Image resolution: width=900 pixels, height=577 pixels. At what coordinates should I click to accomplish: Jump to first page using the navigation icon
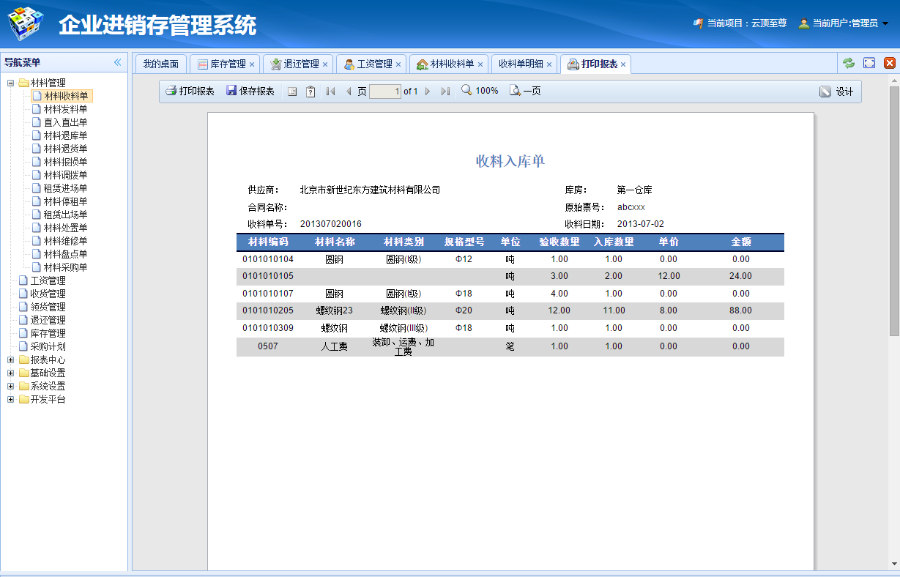tap(330, 92)
